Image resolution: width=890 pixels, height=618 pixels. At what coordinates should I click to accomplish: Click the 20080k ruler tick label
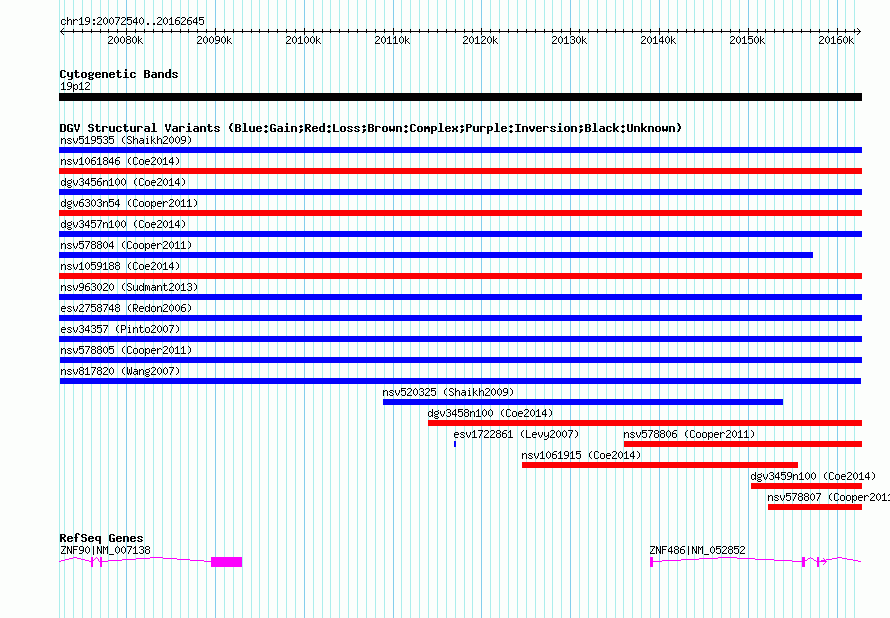pyautogui.click(x=125, y=40)
